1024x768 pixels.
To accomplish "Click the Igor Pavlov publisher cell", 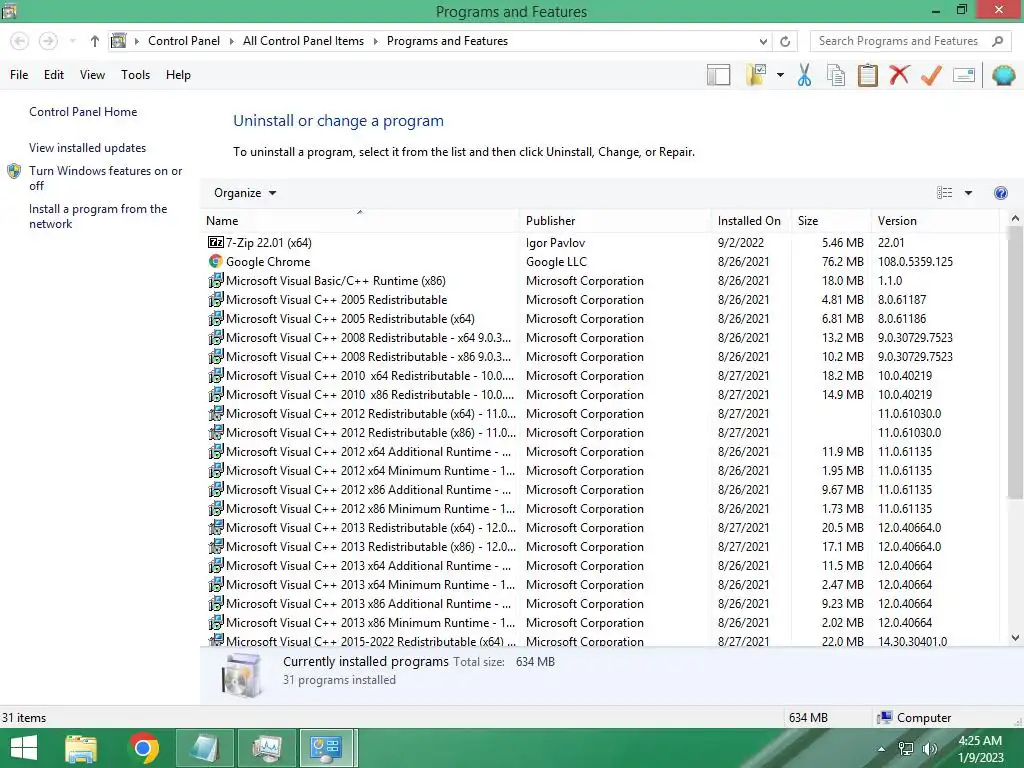I will tap(555, 242).
